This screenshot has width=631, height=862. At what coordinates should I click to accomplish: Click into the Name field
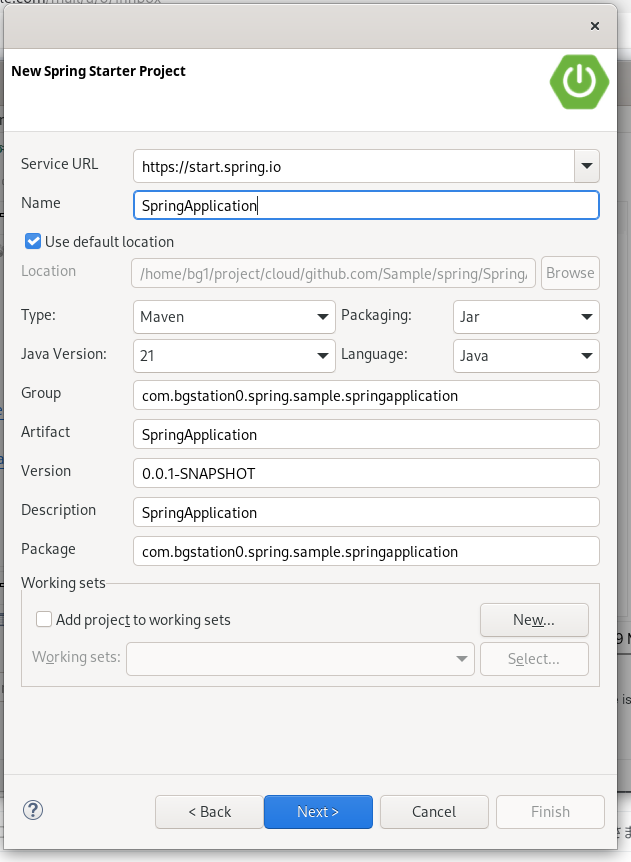(x=366, y=205)
